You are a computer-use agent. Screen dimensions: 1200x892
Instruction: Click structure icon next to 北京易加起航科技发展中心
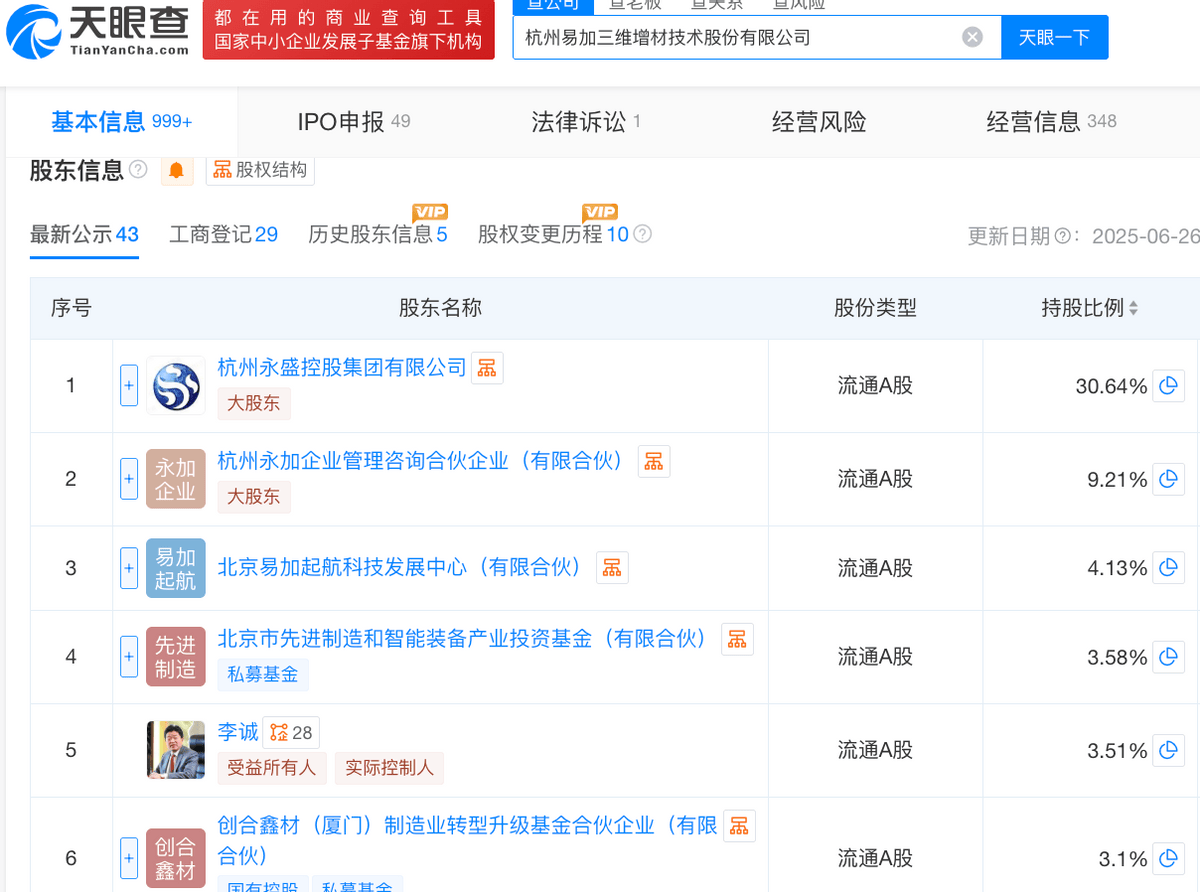click(612, 568)
